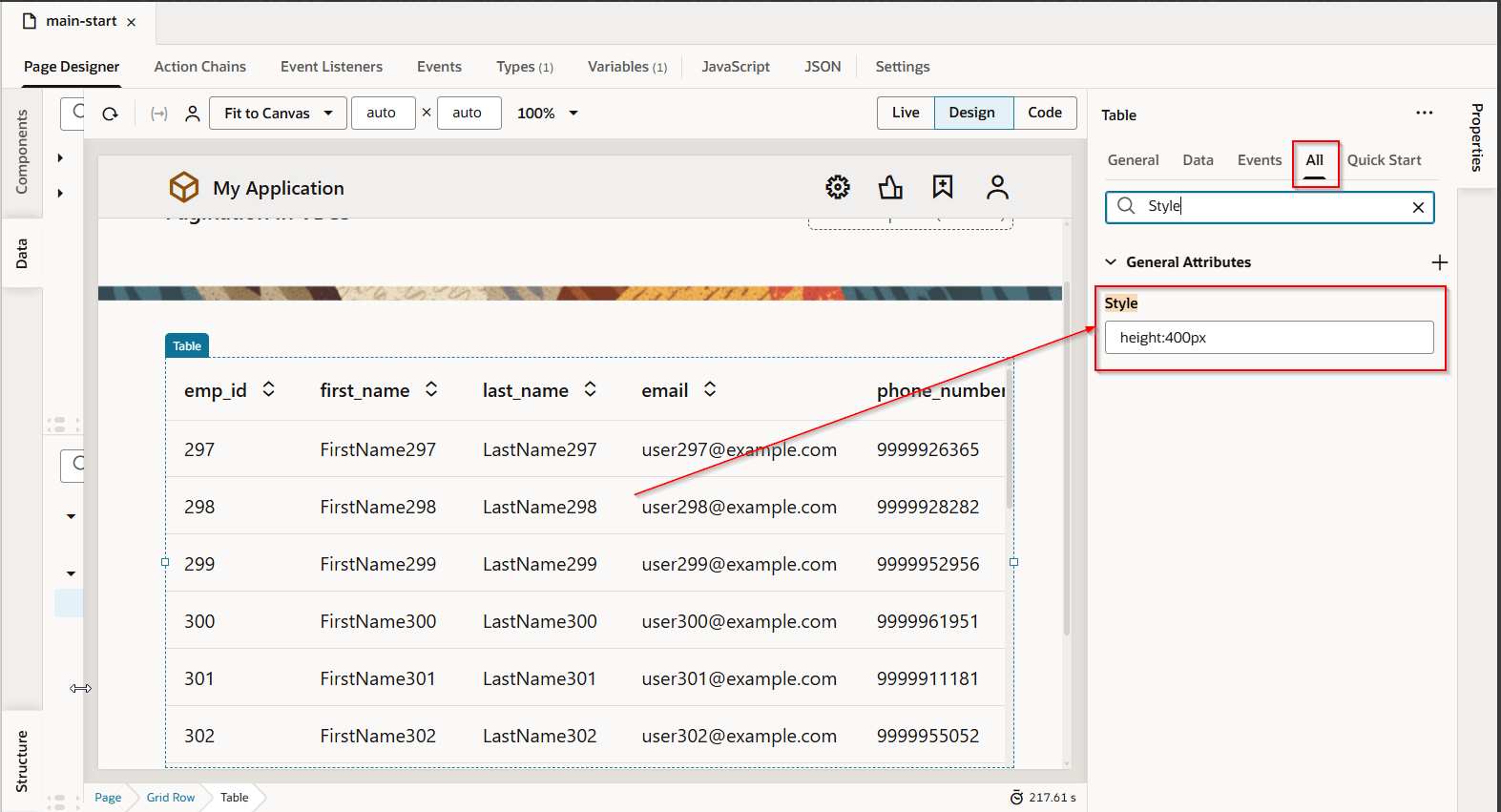Image resolution: width=1501 pixels, height=812 pixels.
Task: Add a general attribute with plus icon
Action: pos(1440,262)
